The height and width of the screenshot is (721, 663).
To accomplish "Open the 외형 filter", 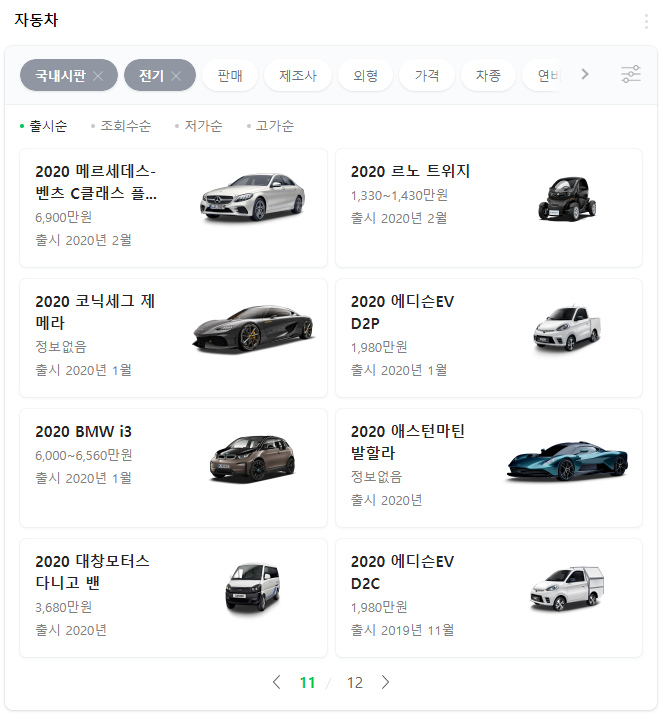I will (366, 75).
